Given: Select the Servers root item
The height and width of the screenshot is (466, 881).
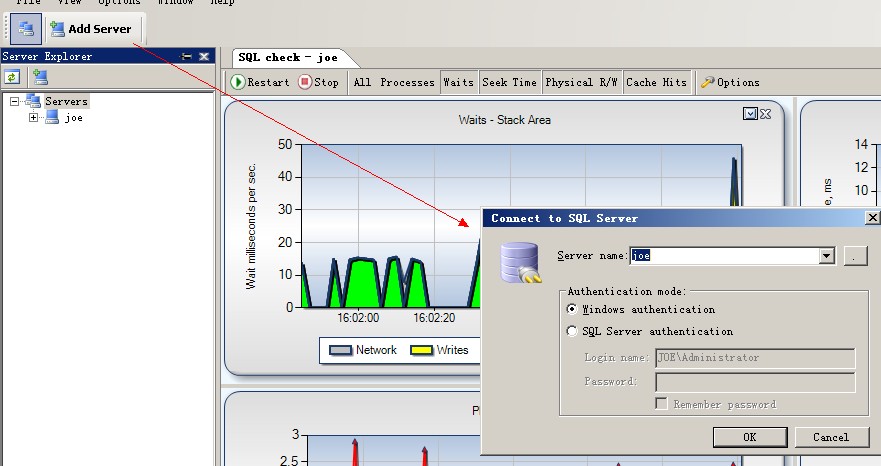Looking at the screenshot, I should coord(66,101).
